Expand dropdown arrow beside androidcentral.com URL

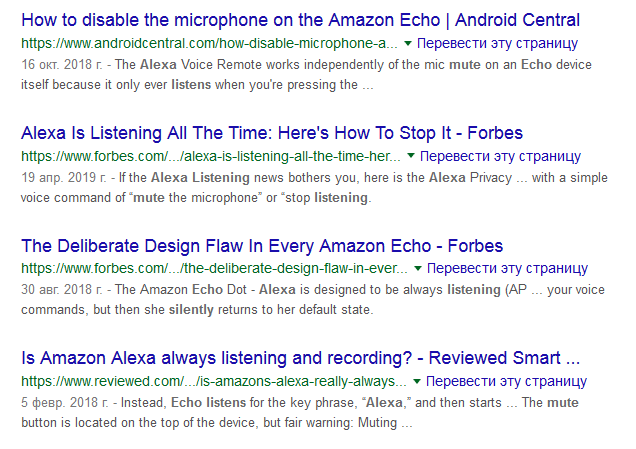pos(408,45)
